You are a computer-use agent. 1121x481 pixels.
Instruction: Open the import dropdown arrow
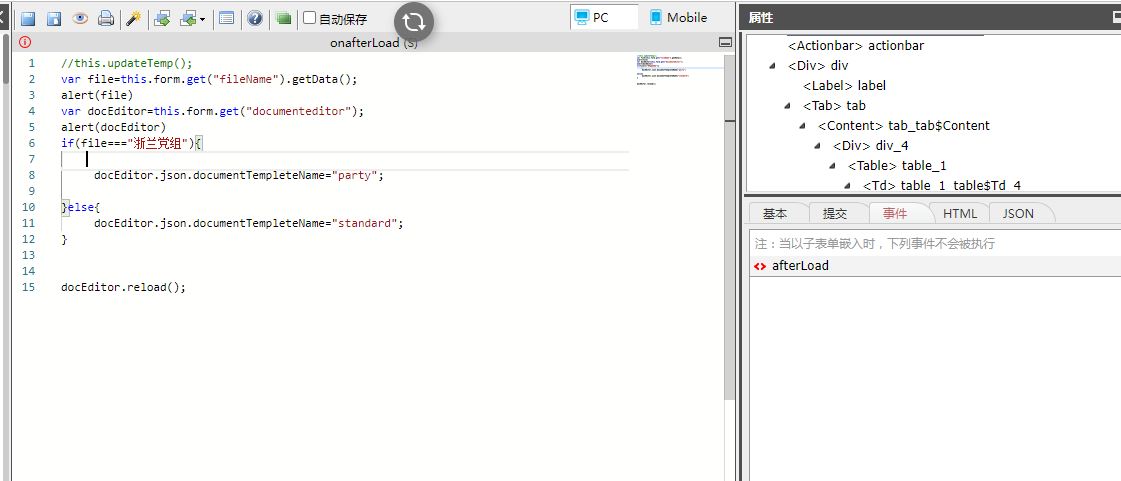(x=202, y=19)
